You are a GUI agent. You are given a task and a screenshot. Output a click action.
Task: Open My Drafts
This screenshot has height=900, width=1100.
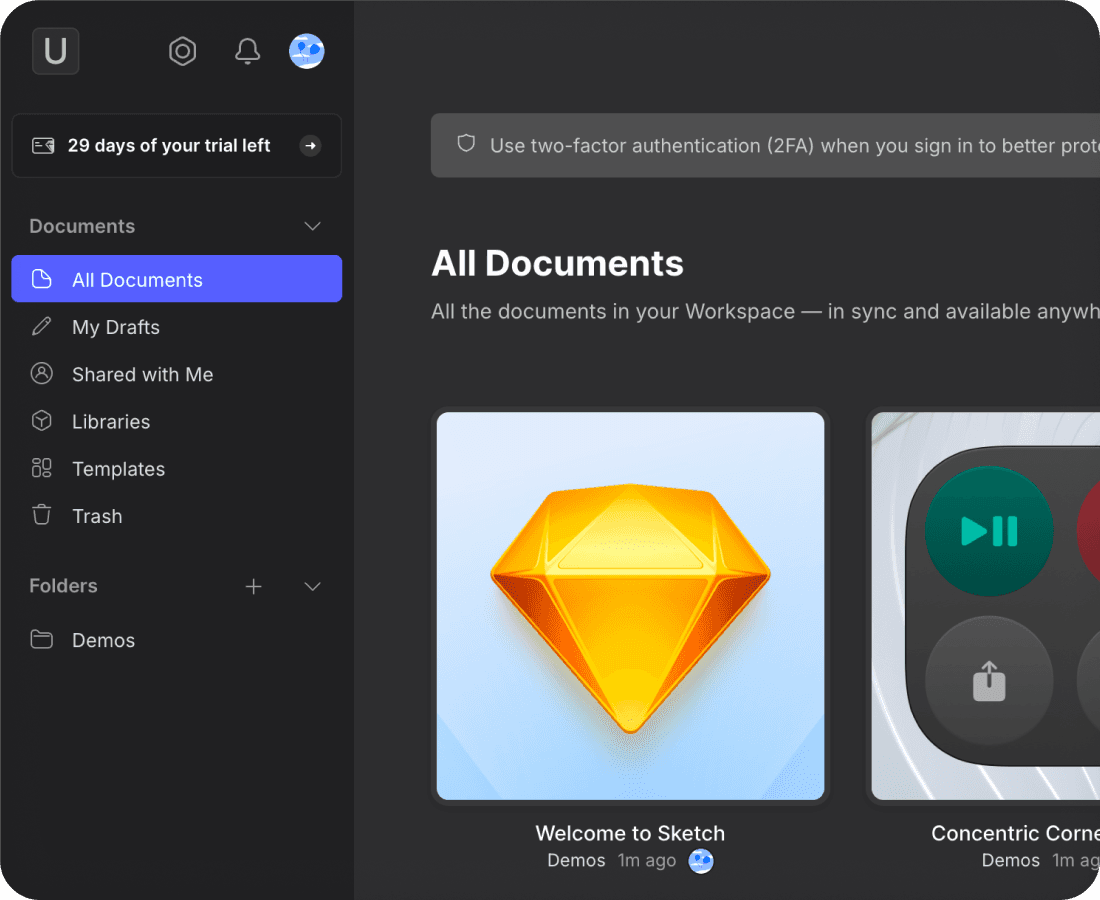(x=177, y=327)
